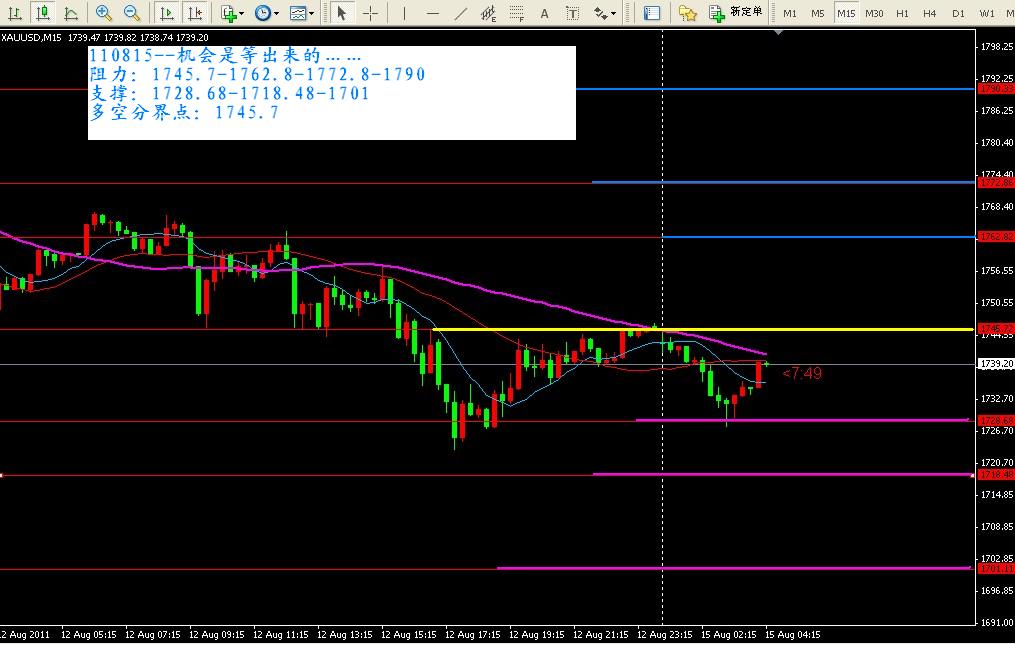This screenshot has height=645, width=1015.
Task: Toggle auto scroll to latest bar
Action: pos(167,13)
